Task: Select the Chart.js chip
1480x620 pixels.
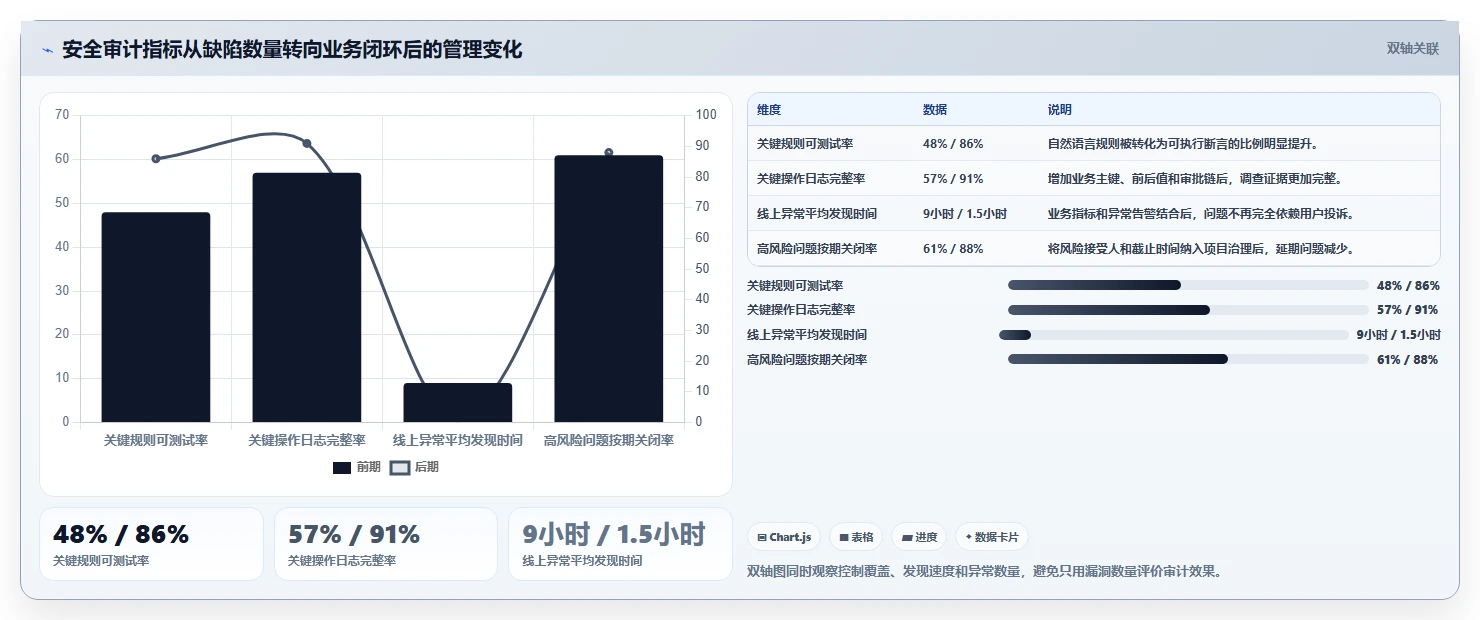Action: coord(783,537)
